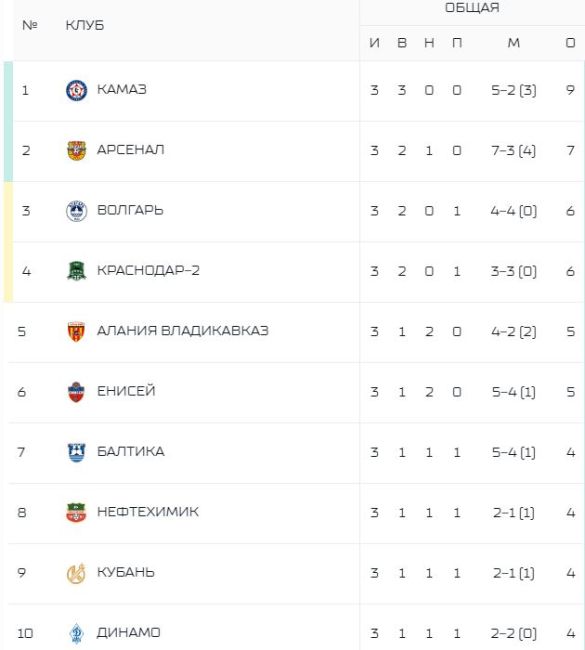Click the НЕФТЕХИМИК club name
Screen dimensions: 585x650
click(148, 512)
